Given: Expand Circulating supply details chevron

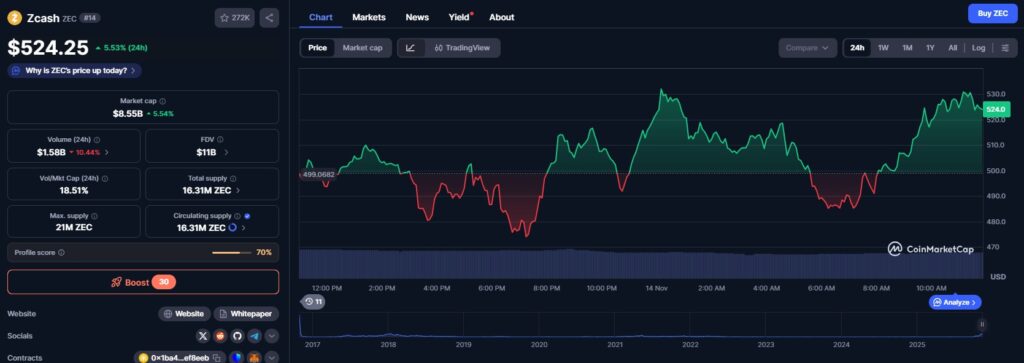Looking at the screenshot, I should [x=244, y=228].
